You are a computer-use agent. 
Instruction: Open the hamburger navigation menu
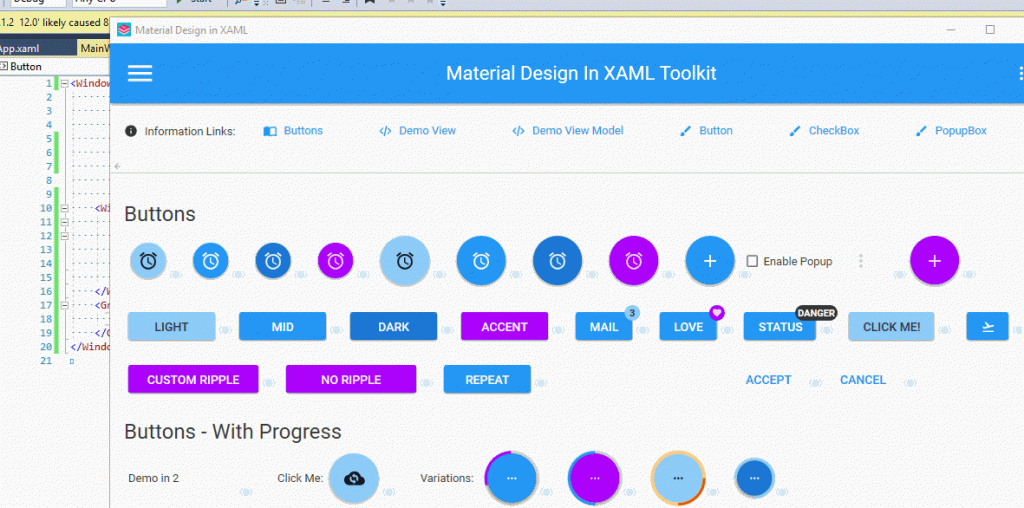coord(140,73)
